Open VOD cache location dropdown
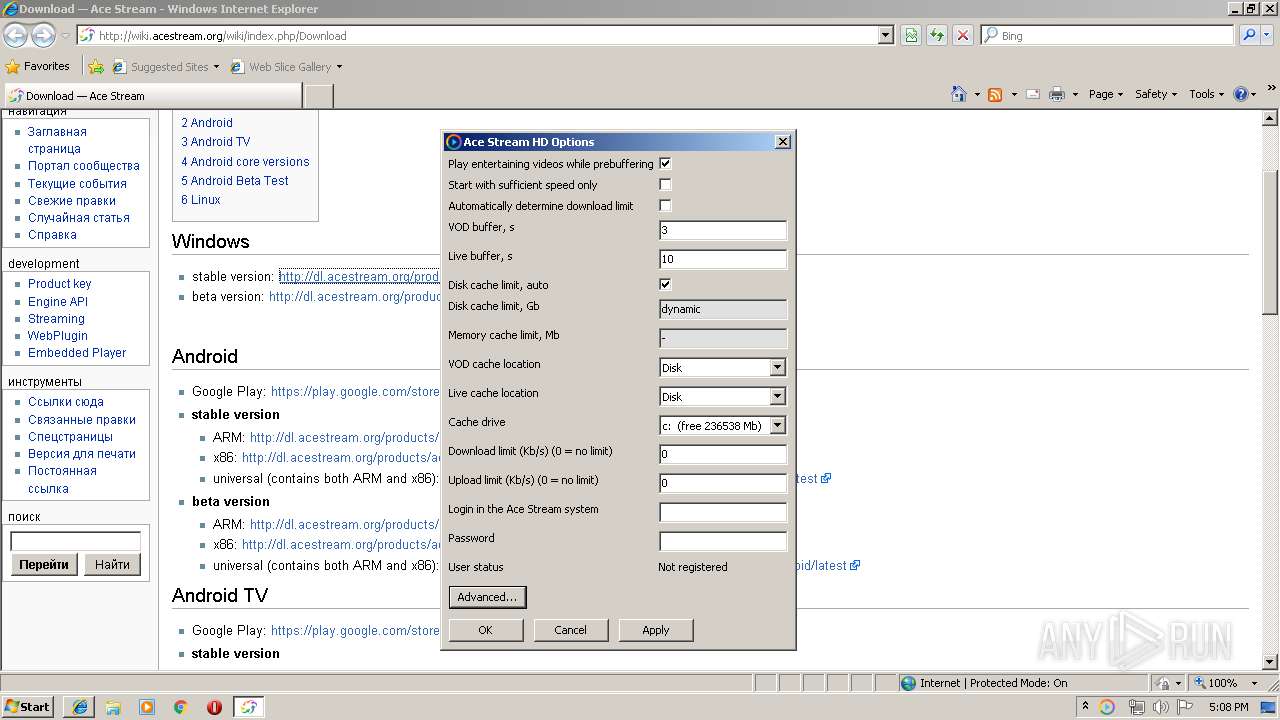 coord(777,367)
